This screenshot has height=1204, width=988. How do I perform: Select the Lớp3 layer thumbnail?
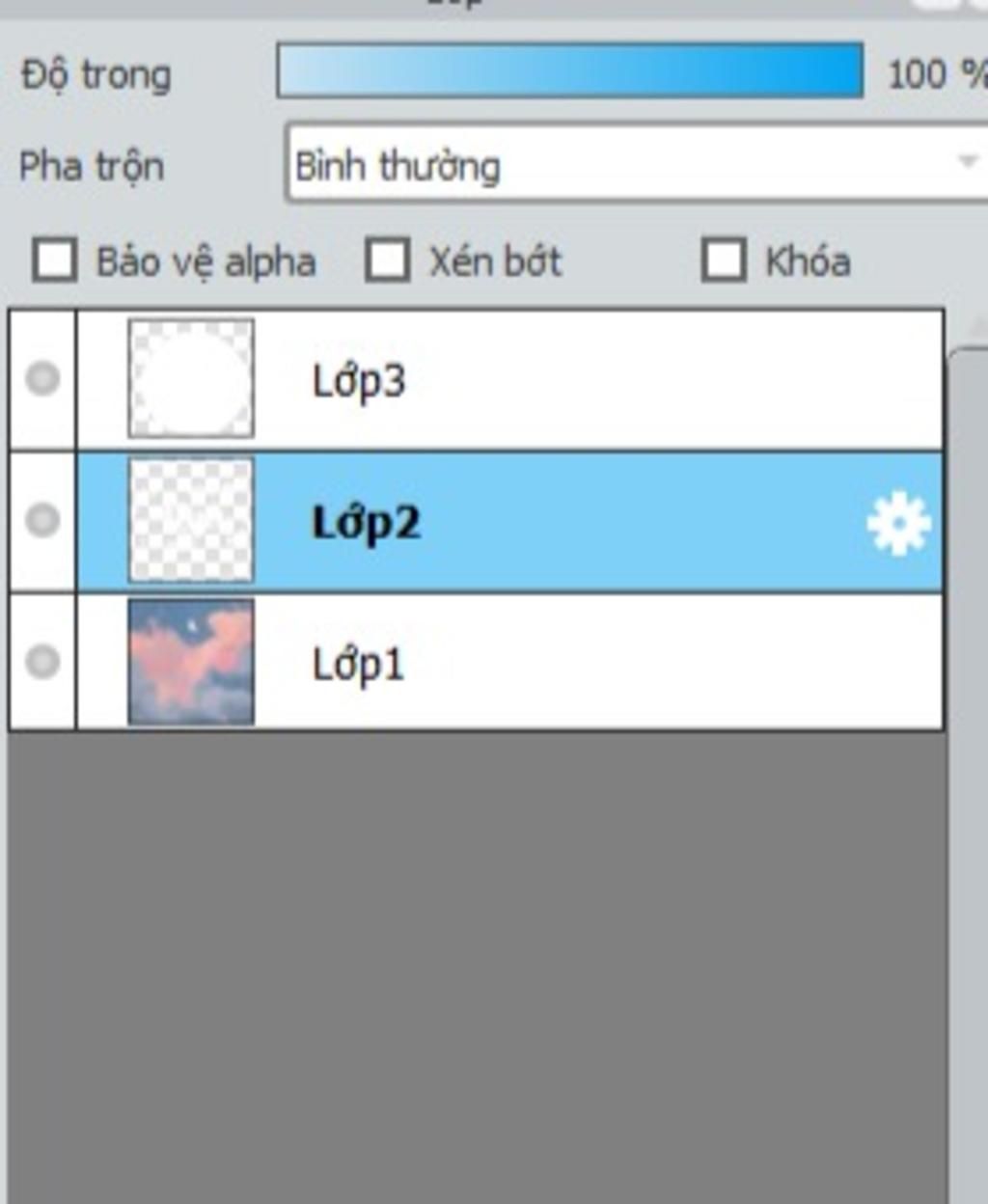(x=191, y=378)
